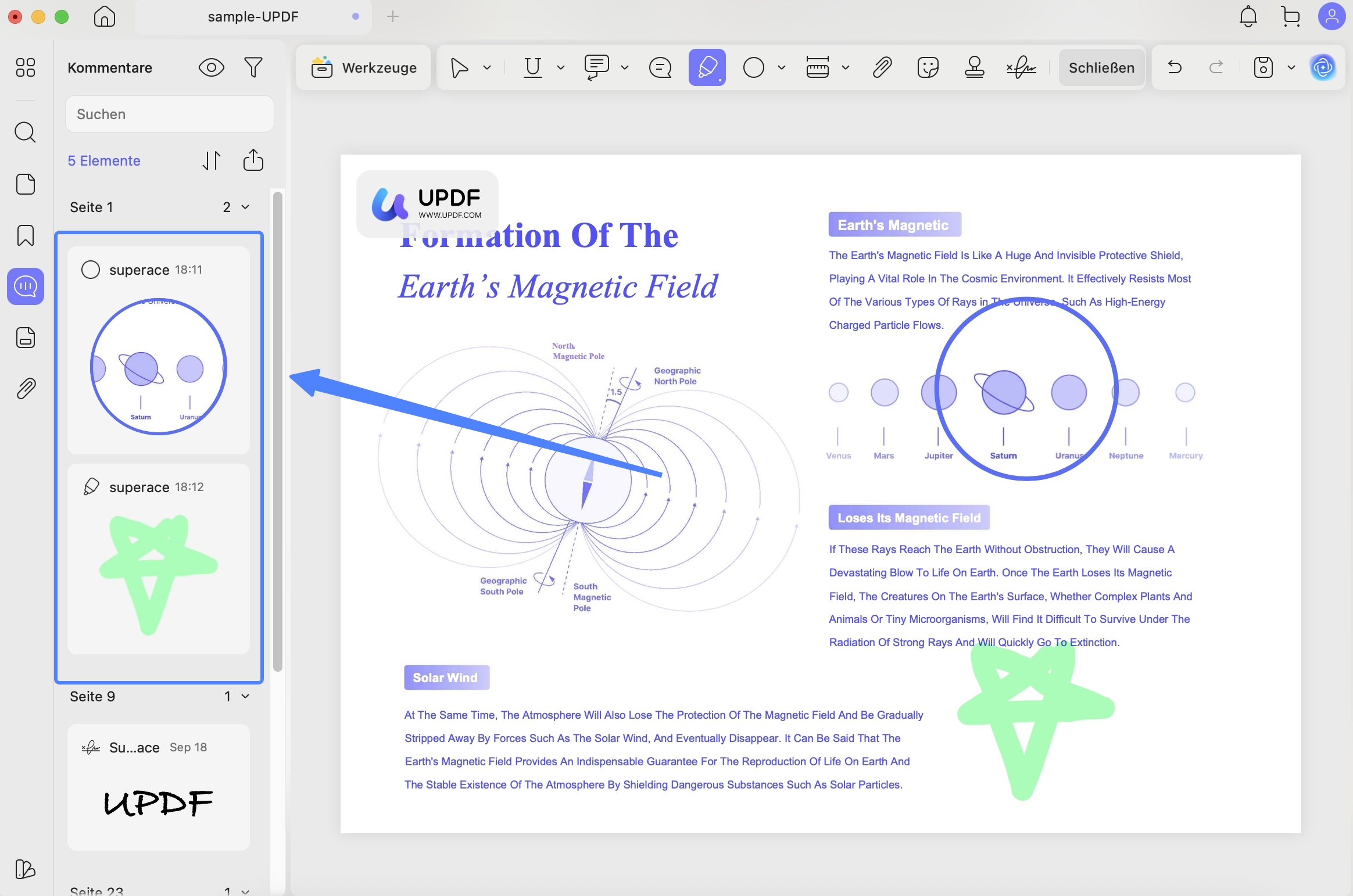Screen dimensions: 1353x896
Task: Open the underline tool dropdown arrow
Action: [x=561, y=67]
